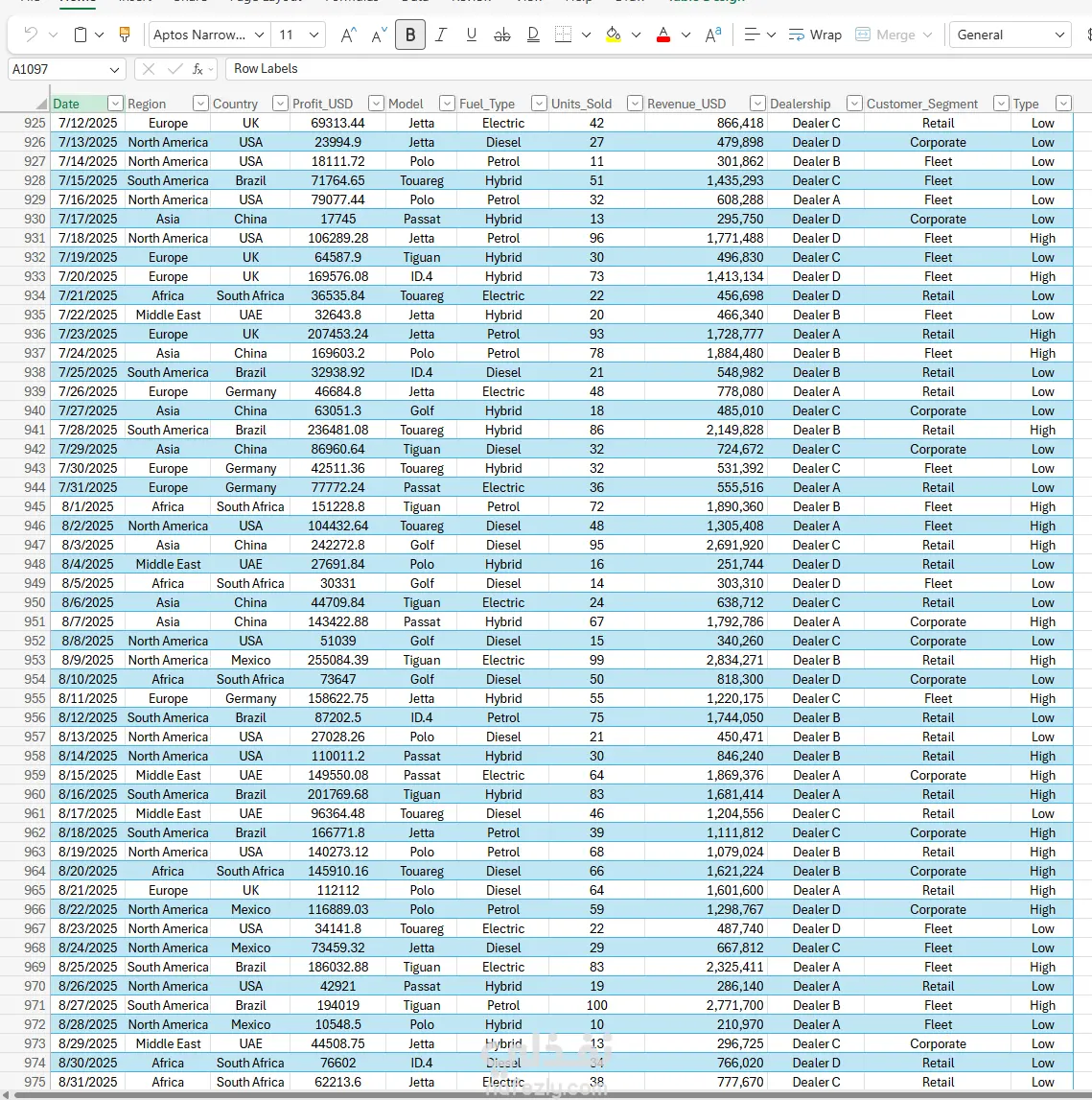Toggle Bold formatting
1092x1100 pixels.
click(x=410, y=35)
